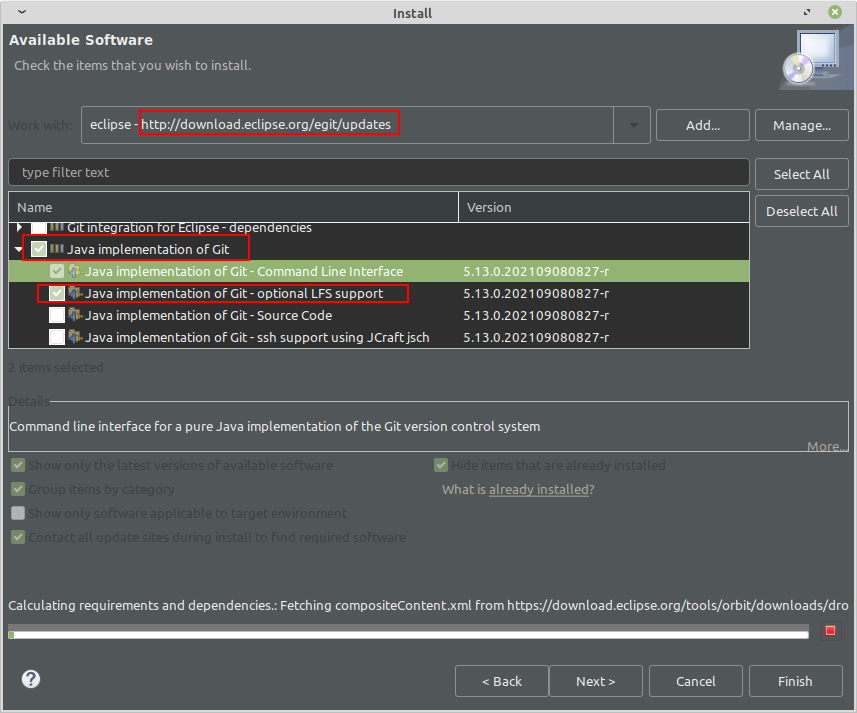Open the Work with site dropdown arrow

click(x=632, y=125)
